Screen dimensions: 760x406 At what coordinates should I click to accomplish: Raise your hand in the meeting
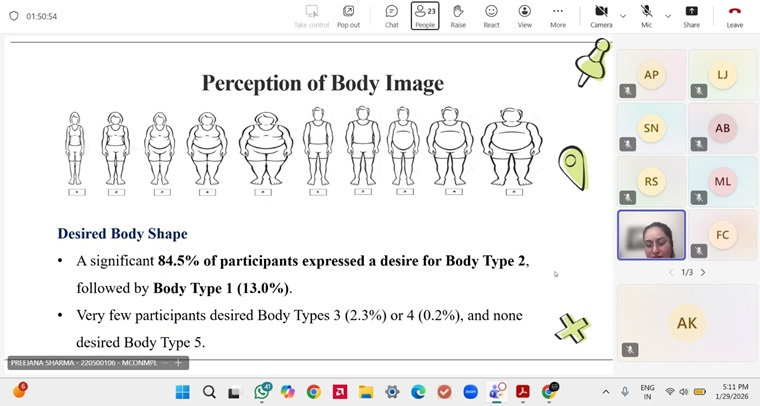click(x=458, y=15)
